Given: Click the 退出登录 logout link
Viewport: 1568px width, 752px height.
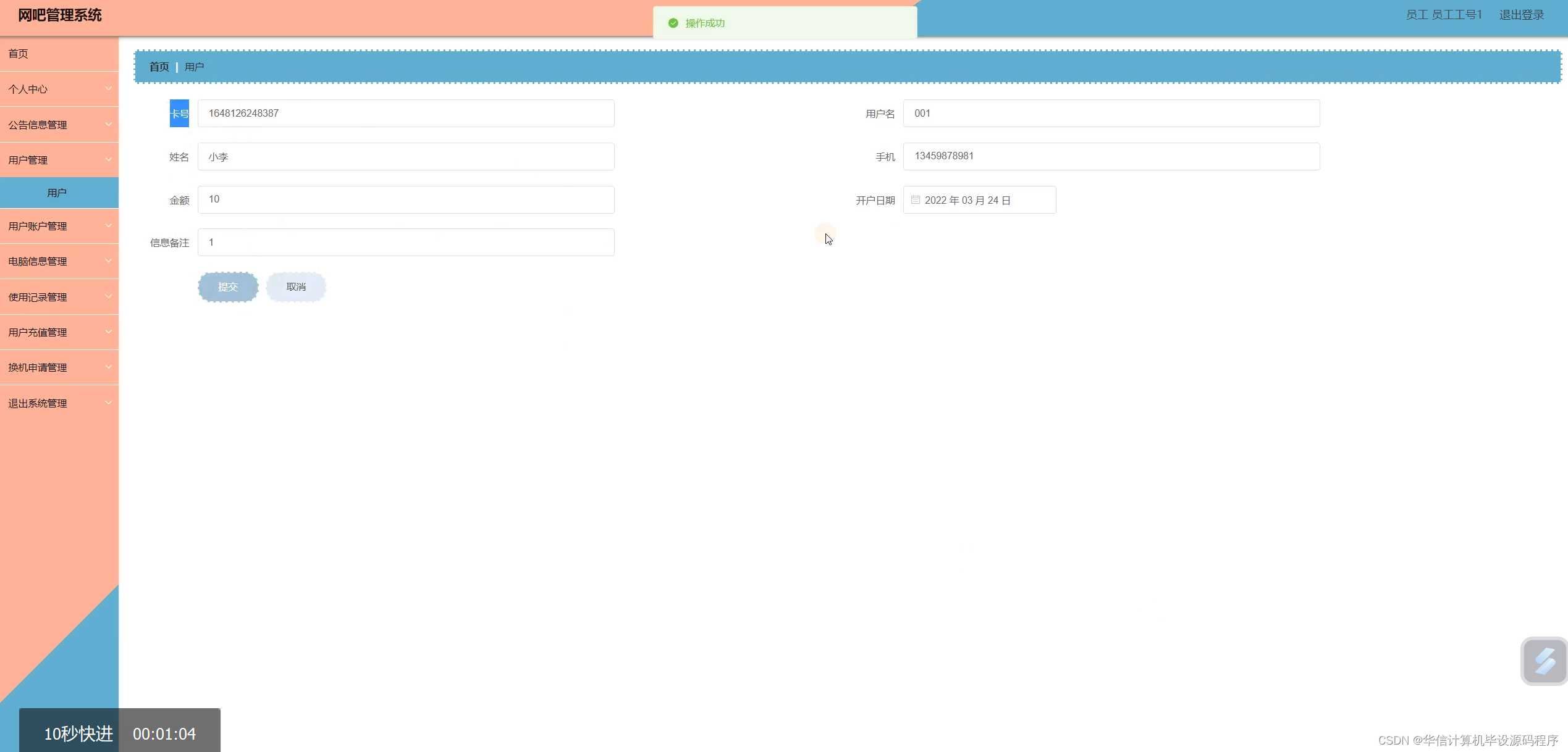Looking at the screenshot, I should (1521, 15).
